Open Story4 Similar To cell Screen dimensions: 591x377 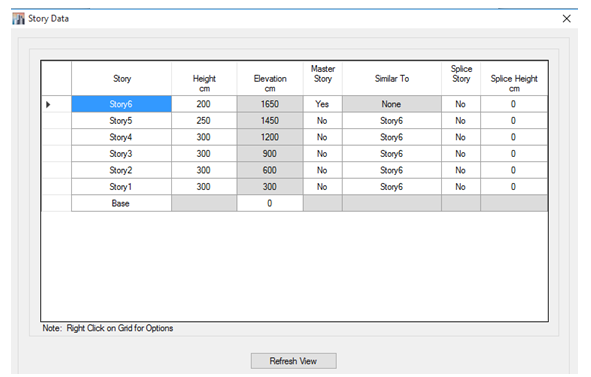[x=392, y=137]
